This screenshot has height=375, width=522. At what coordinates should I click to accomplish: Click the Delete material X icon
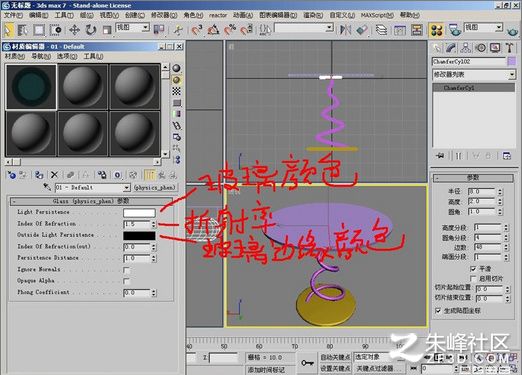coord(54,175)
